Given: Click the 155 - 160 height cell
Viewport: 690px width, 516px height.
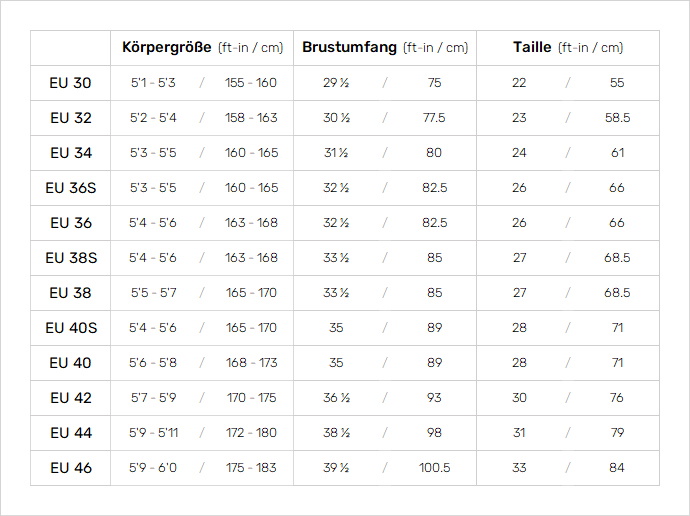Looking at the screenshot, I should [250, 83].
